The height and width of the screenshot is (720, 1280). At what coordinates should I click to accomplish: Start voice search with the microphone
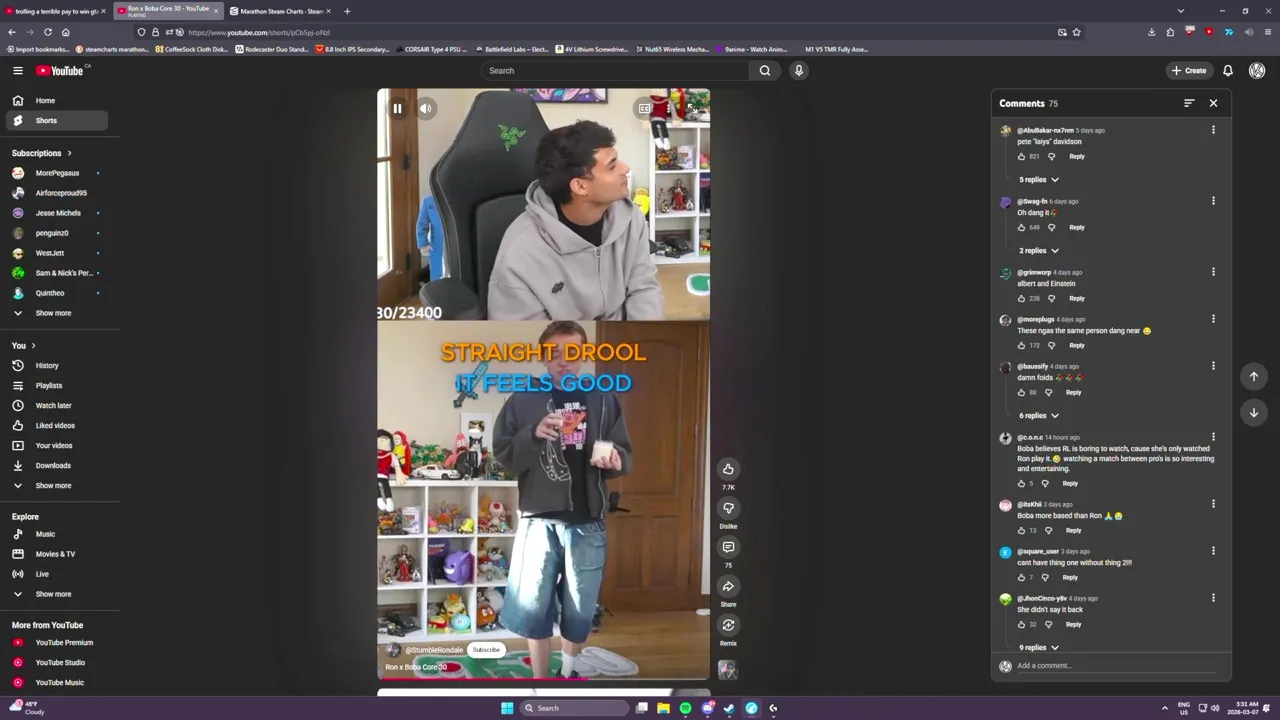pyautogui.click(x=798, y=70)
